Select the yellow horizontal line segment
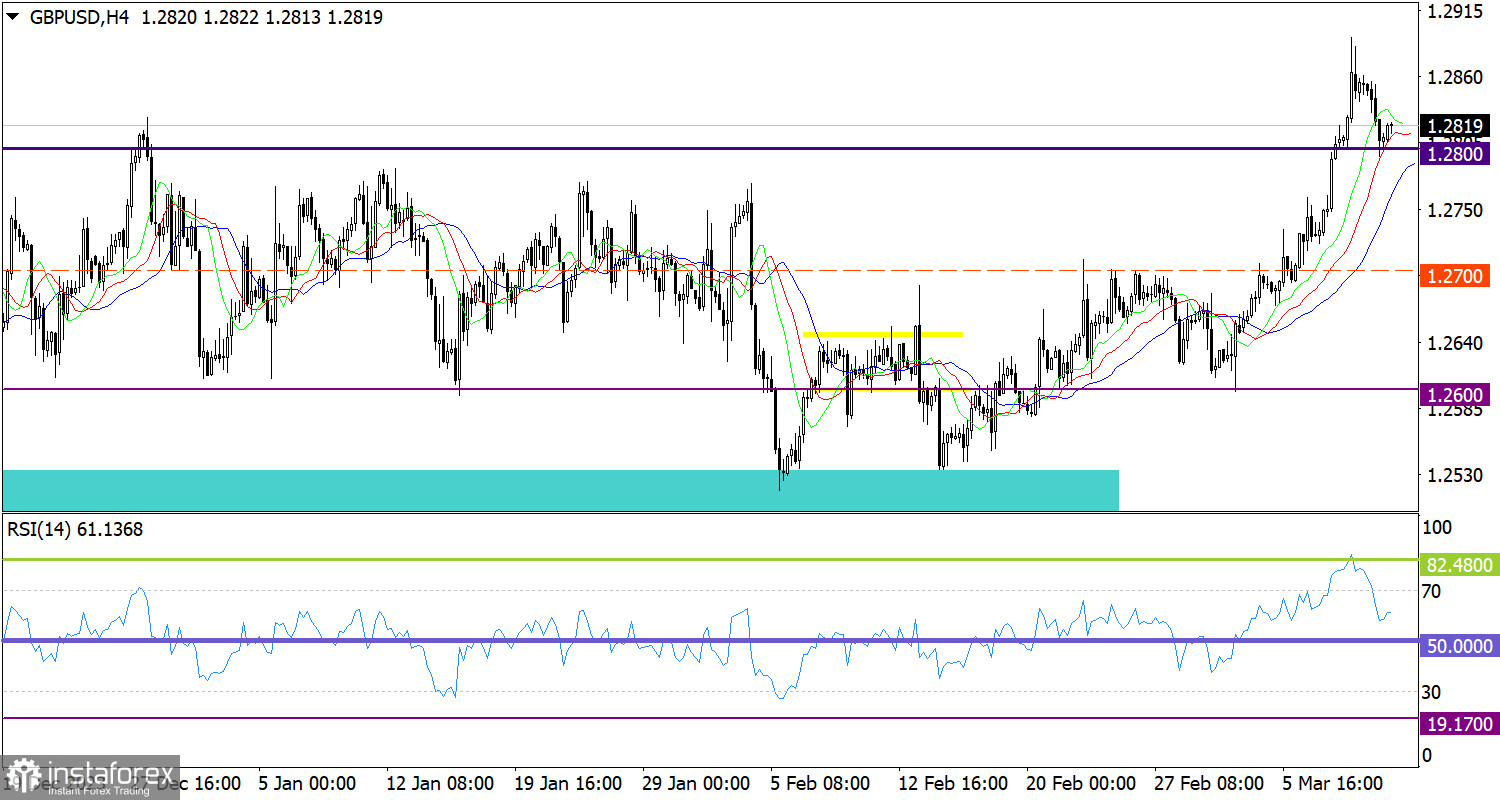The height and width of the screenshot is (800, 1500). click(x=883, y=333)
